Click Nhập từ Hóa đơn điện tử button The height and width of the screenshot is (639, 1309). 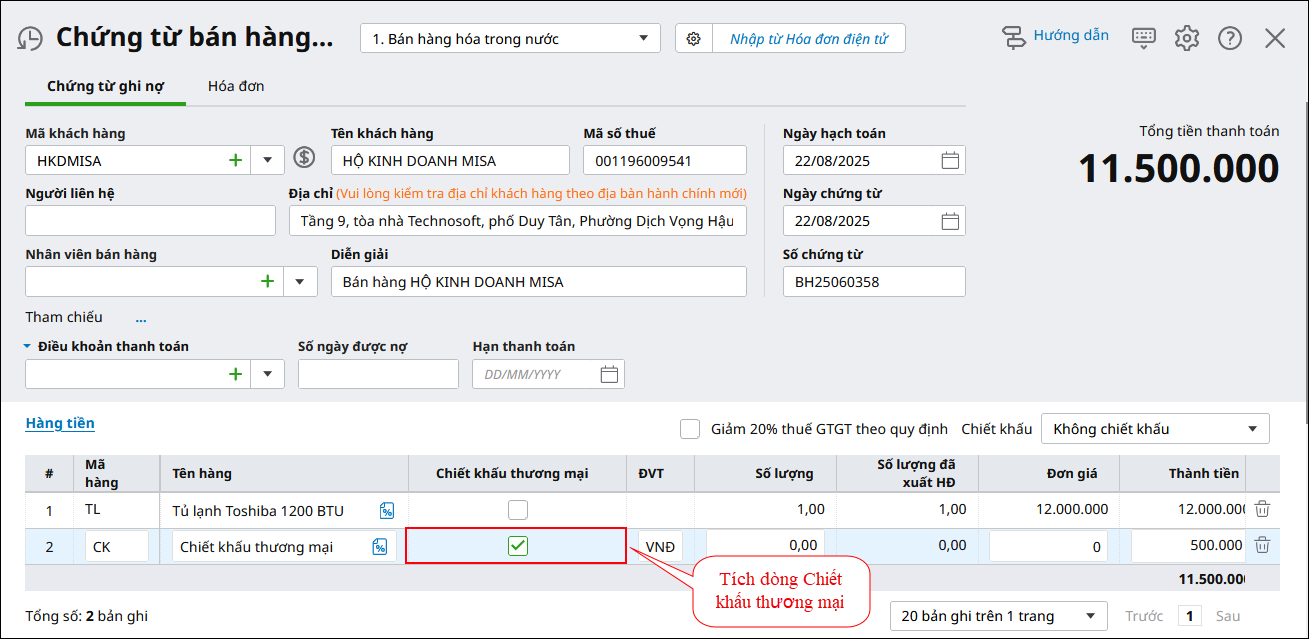(808, 39)
